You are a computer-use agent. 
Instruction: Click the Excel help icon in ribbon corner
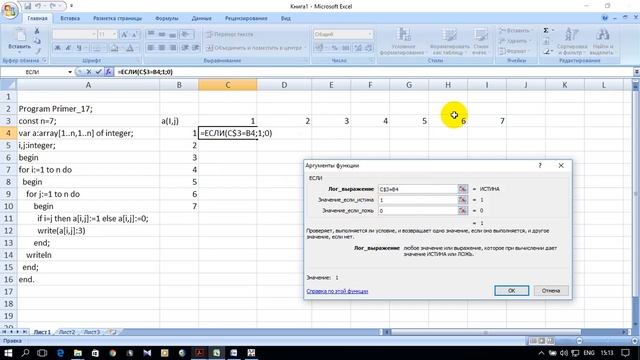click(605, 18)
